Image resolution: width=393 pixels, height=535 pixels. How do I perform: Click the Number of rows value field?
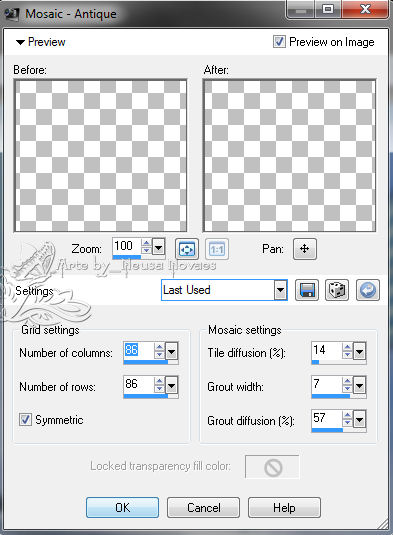139,385
